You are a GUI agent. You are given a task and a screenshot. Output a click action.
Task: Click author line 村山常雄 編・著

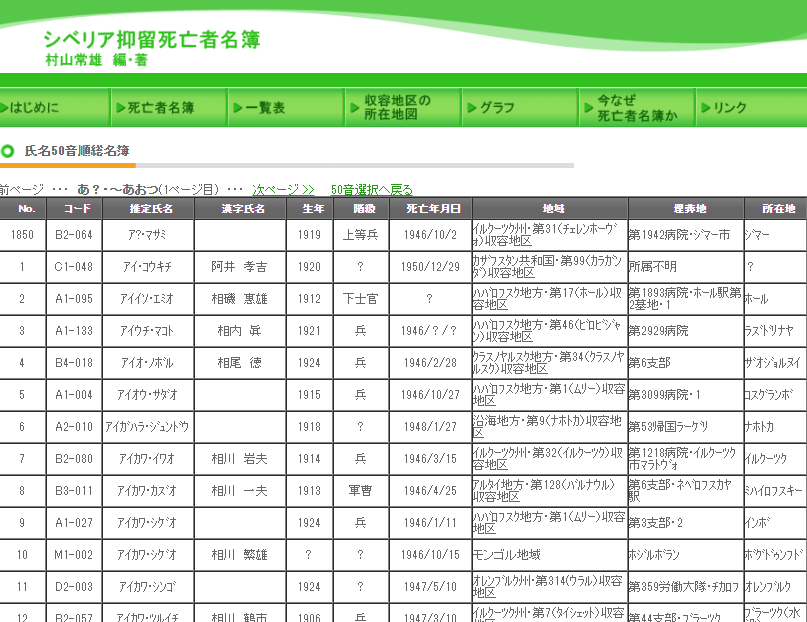[x=97, y=60]
